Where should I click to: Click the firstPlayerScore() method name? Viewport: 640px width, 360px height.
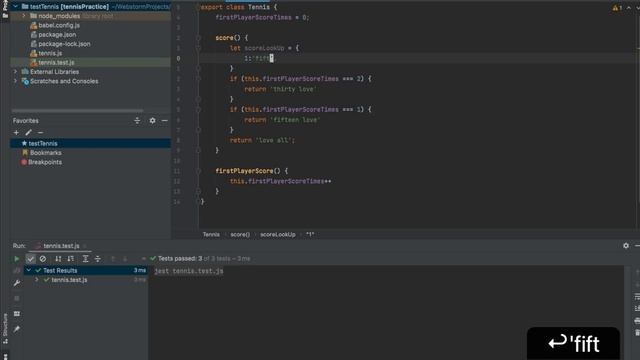tap(248, 171)
